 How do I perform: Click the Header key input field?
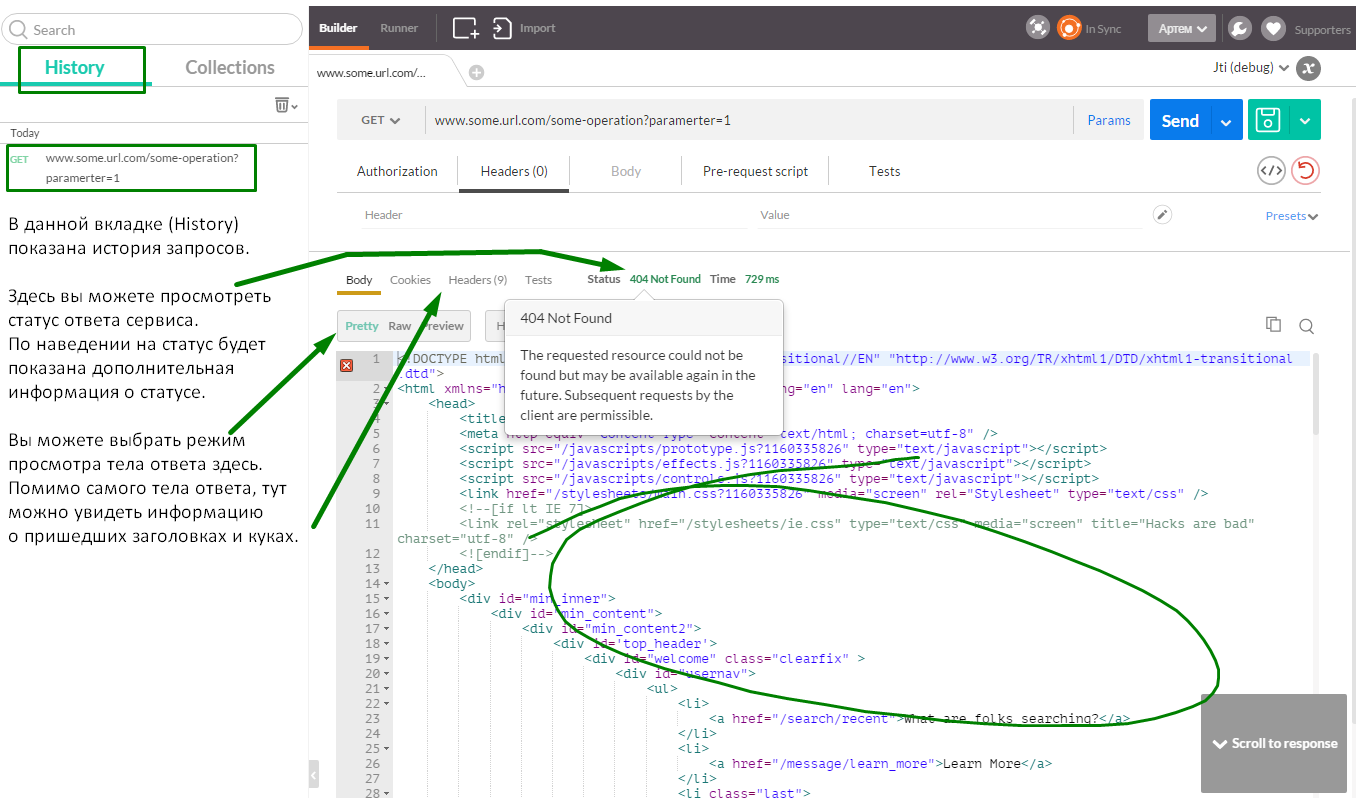[x=555, y=215]
